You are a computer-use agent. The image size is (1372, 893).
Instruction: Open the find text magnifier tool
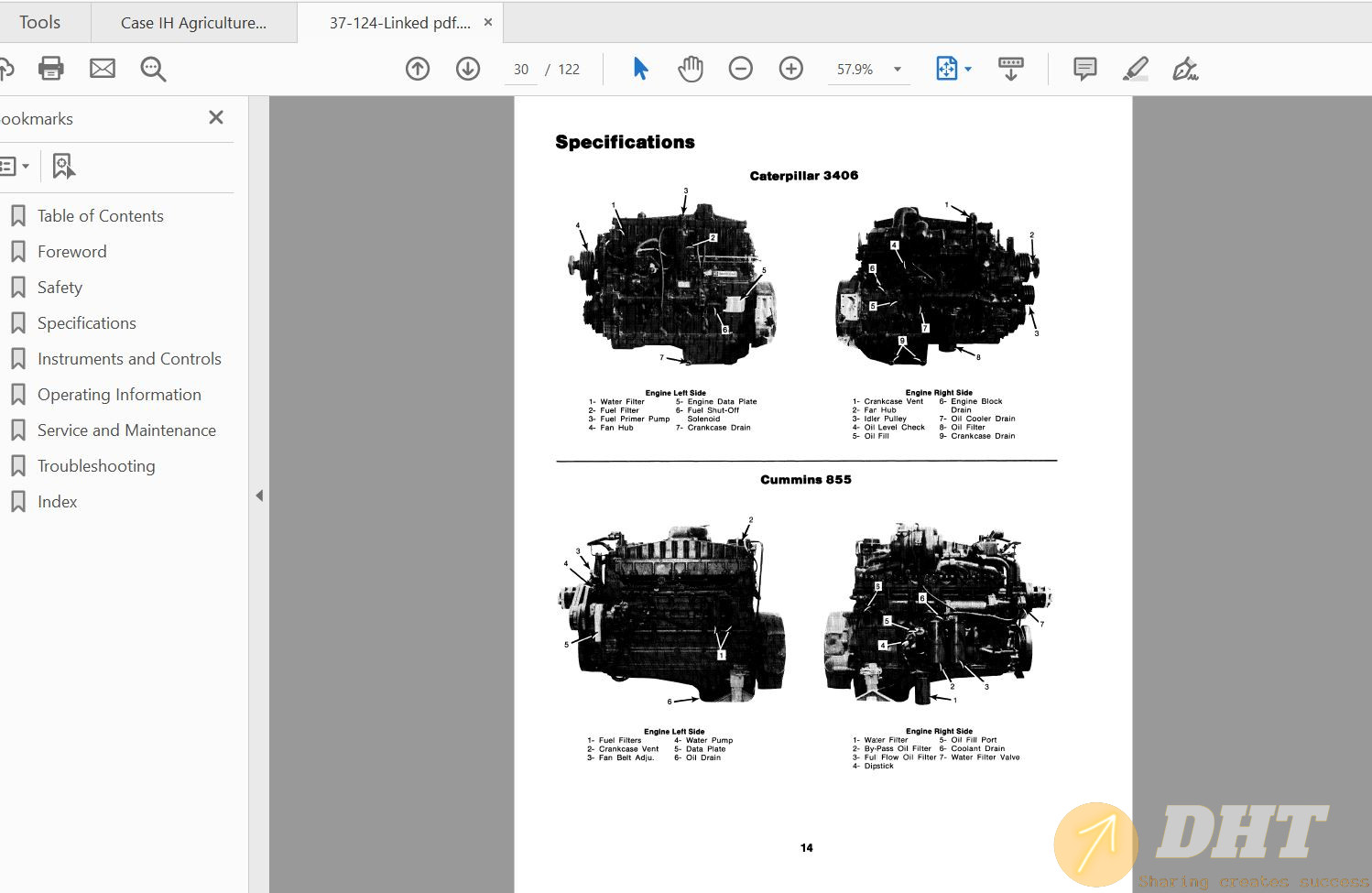(x=153, y=70)
